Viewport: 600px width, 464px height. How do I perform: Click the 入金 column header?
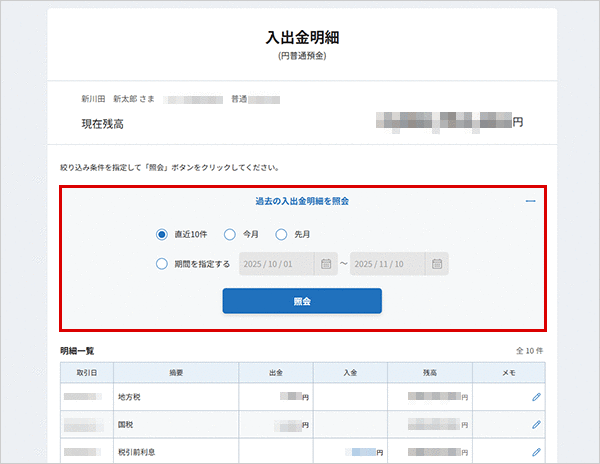click(x=350, y=373)
